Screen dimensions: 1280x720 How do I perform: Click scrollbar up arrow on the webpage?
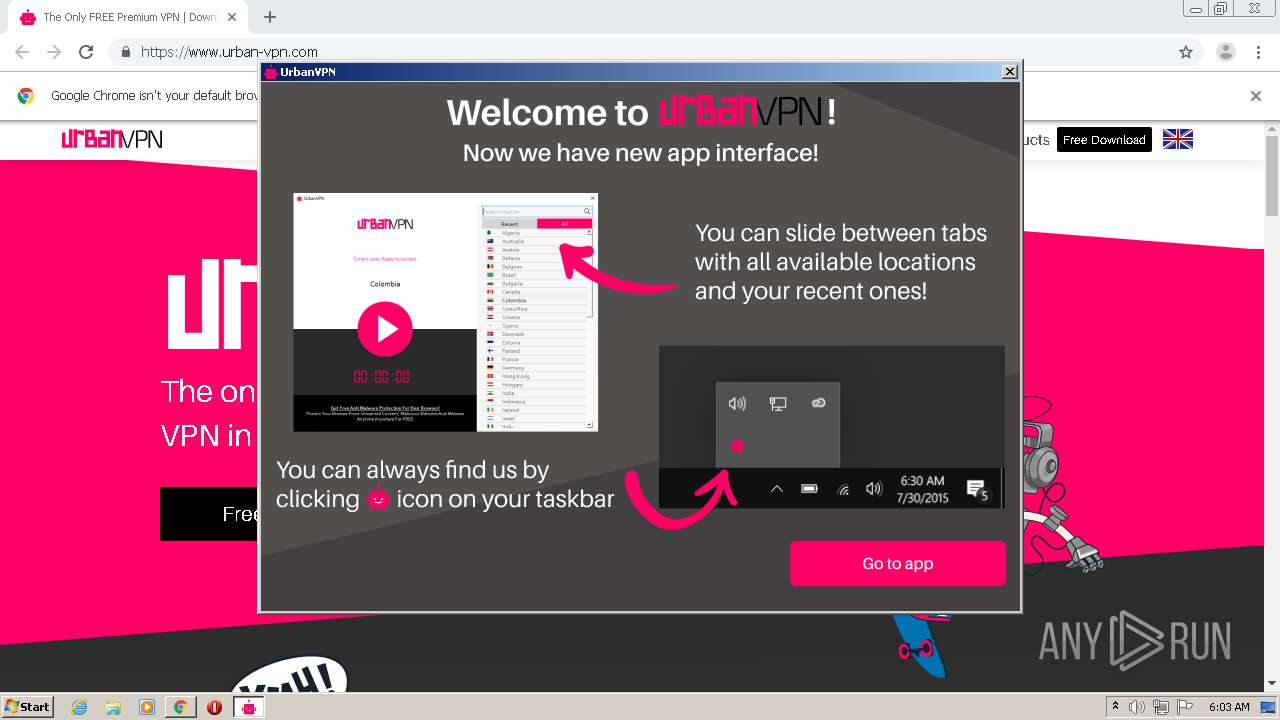[1272, 131]
